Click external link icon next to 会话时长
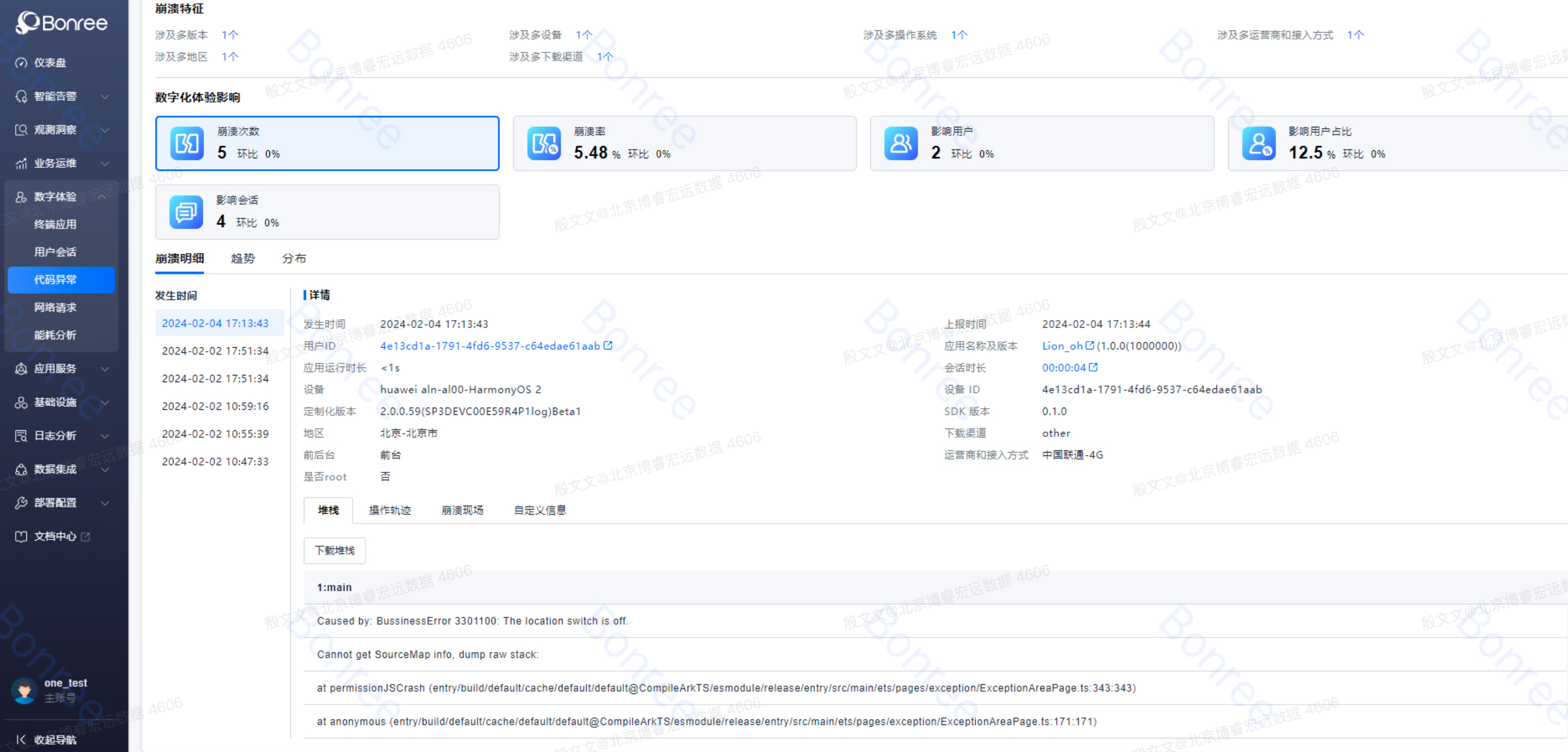 [1093, 367]
